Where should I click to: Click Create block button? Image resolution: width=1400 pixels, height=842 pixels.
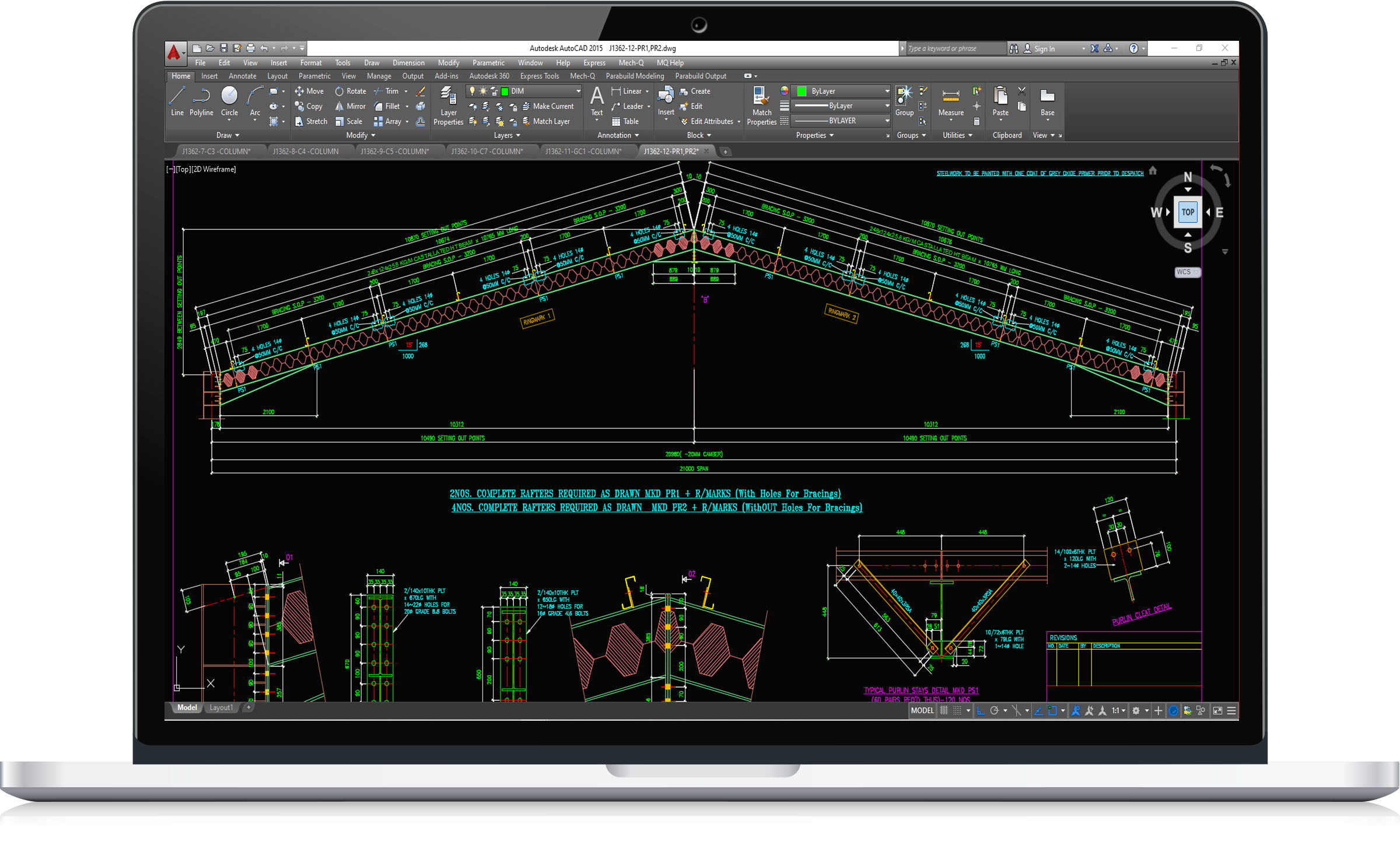pyautogui.click(x=695, y=91)
